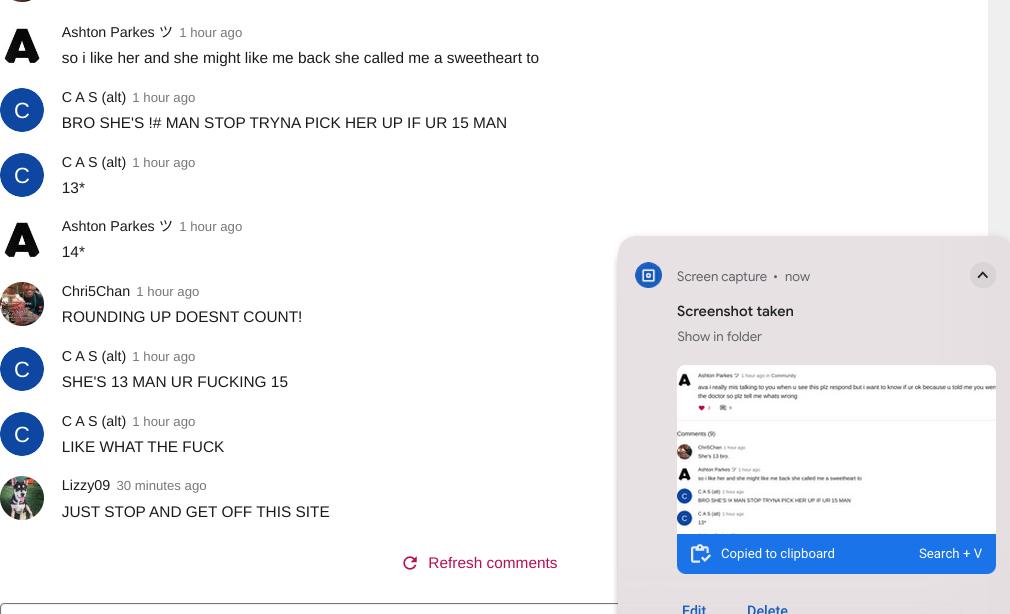Open Chri5Chan username link
The image size is (1010, 614).
coord(95,291)
